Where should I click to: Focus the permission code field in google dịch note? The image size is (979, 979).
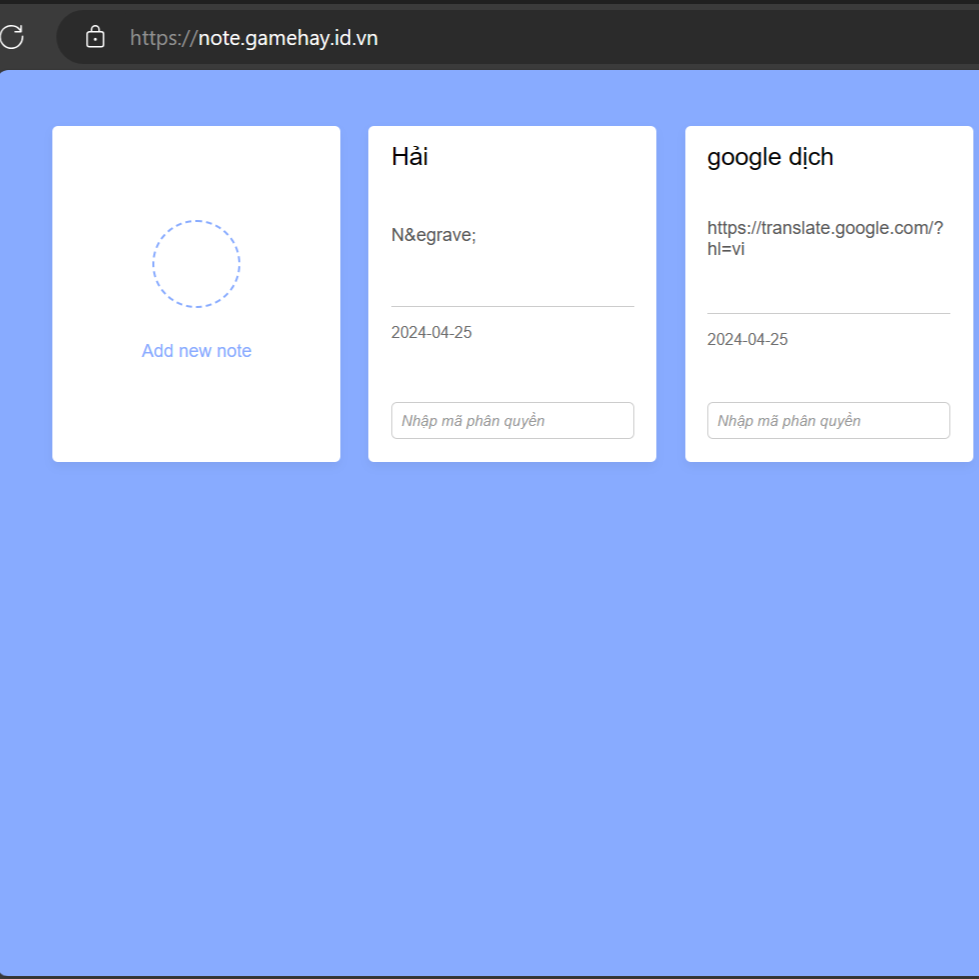[828, 421]
